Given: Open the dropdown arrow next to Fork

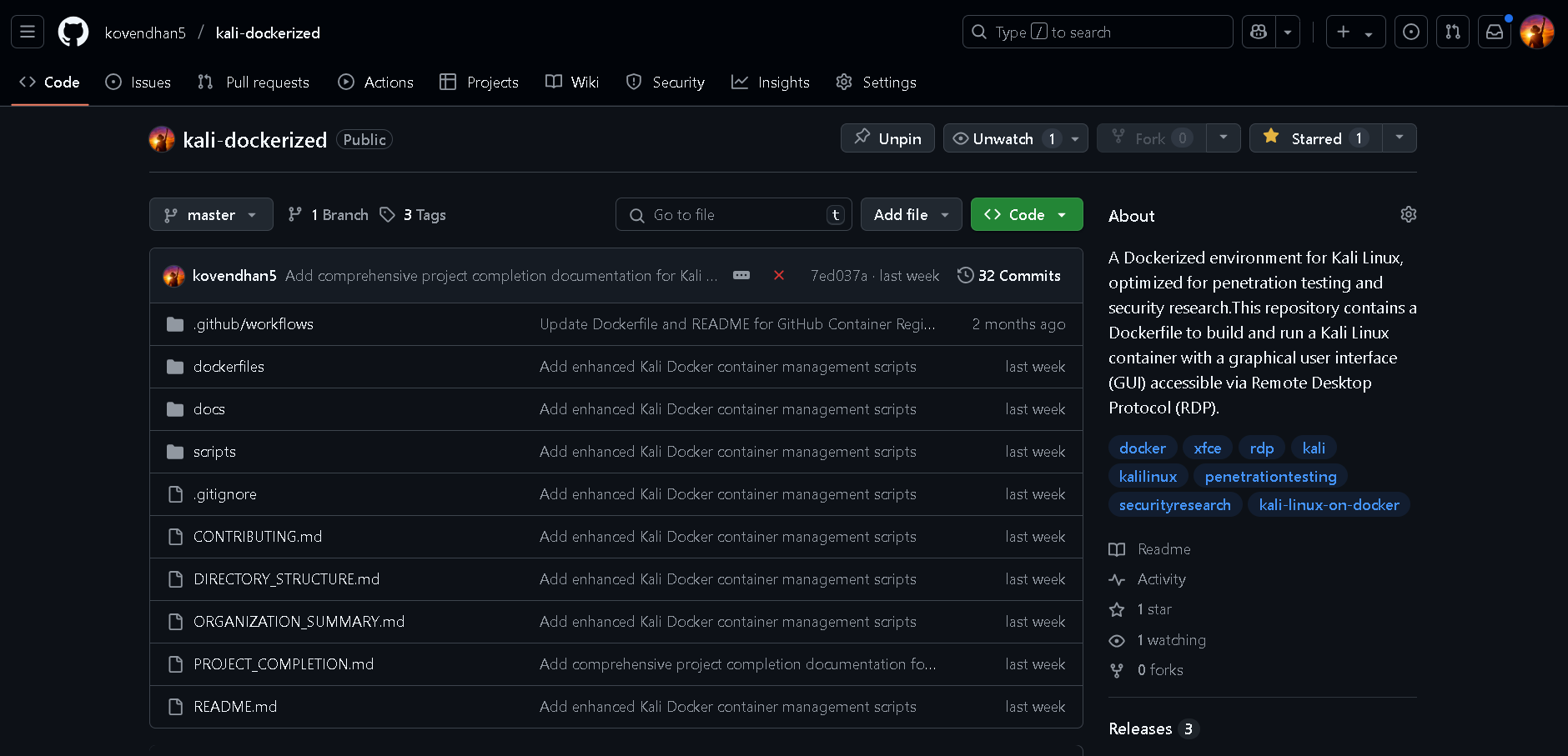Looking at the screenshot, I should pos(1223,138).
